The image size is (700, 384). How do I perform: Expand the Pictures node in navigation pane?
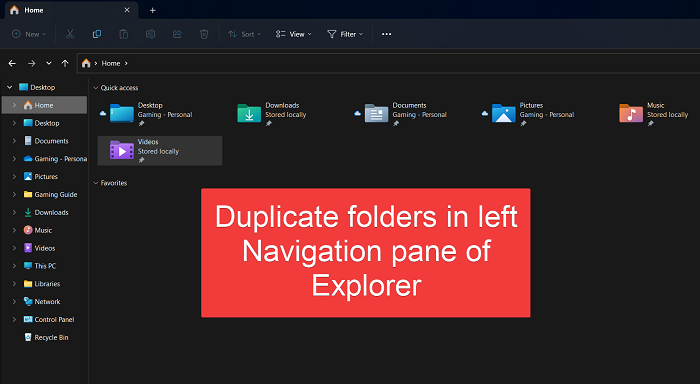coord(14,177)
